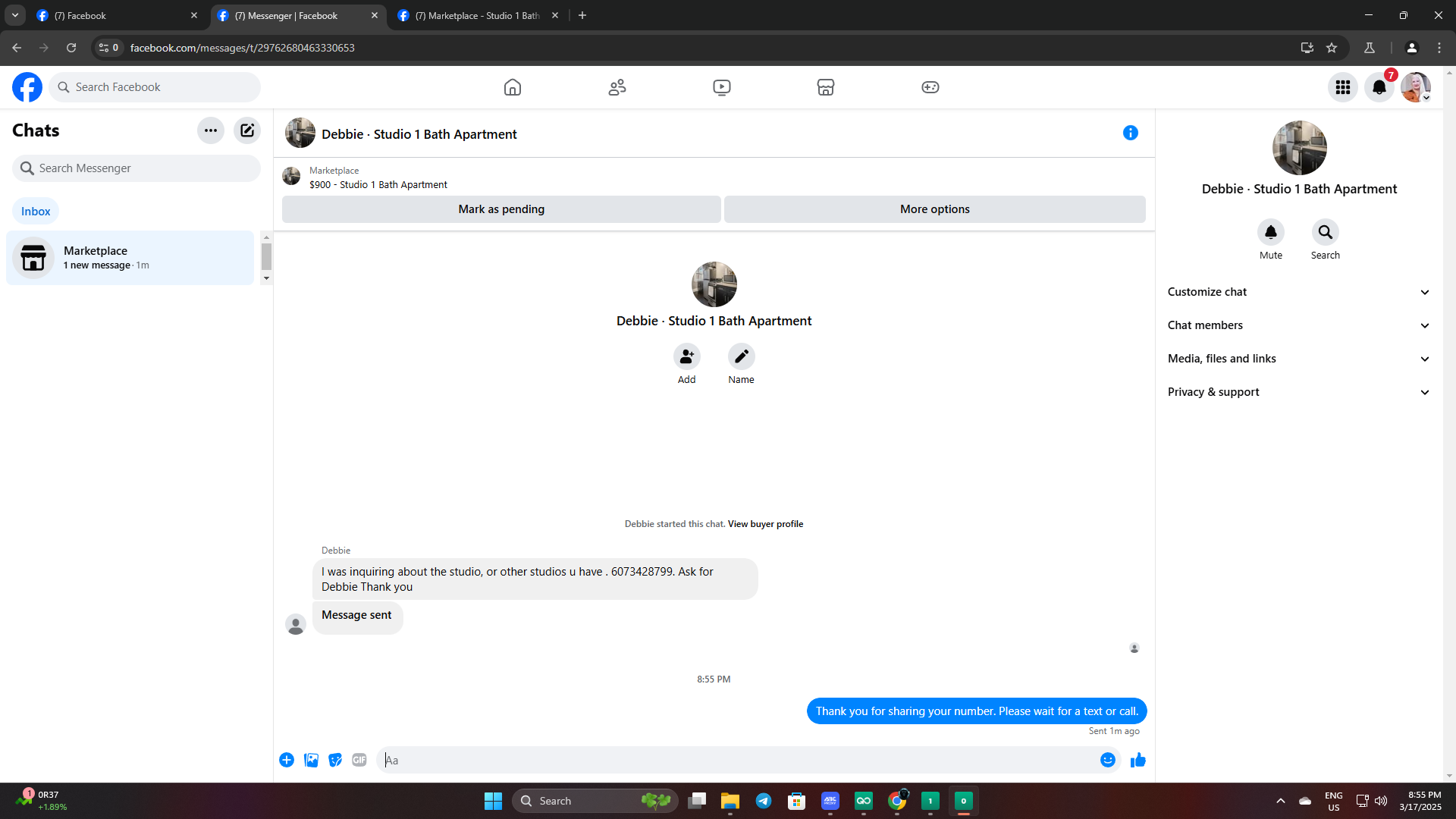
Task: Click the 'Thank you for sharing' sent message
Action: coord(977,711)
